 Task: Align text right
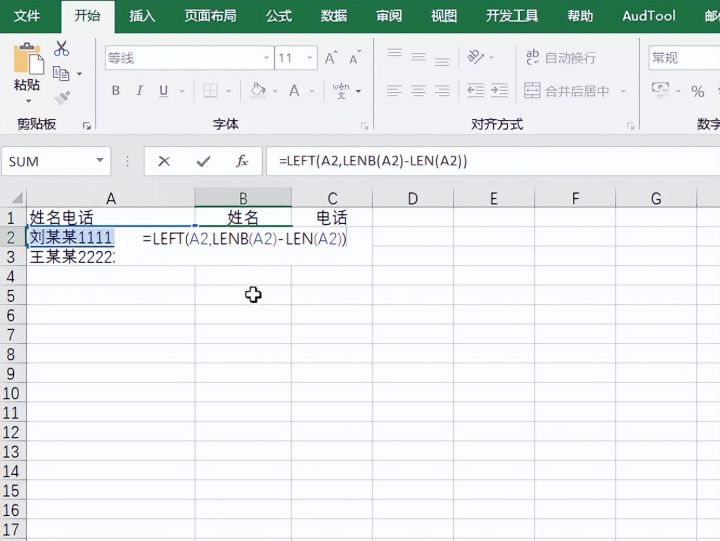[x=442, y=90]
